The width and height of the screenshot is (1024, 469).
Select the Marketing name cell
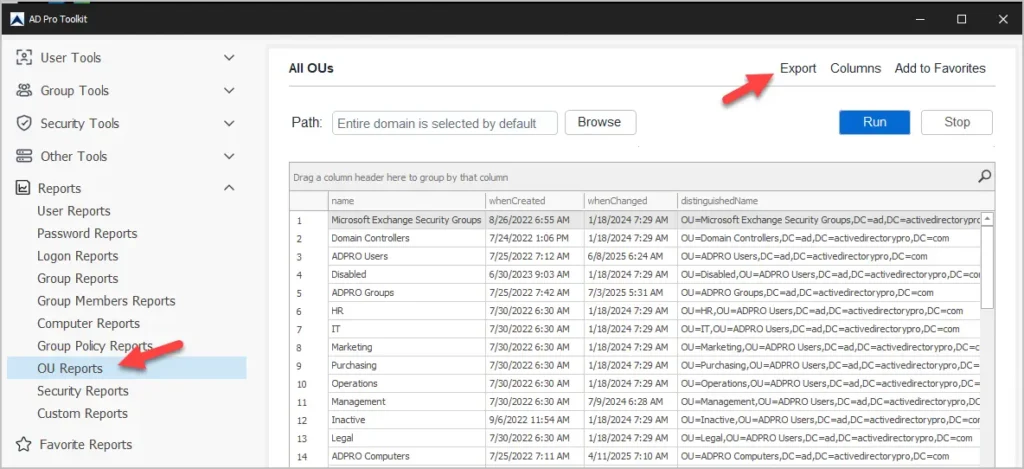pyautogui.click(x=407, y=347)
